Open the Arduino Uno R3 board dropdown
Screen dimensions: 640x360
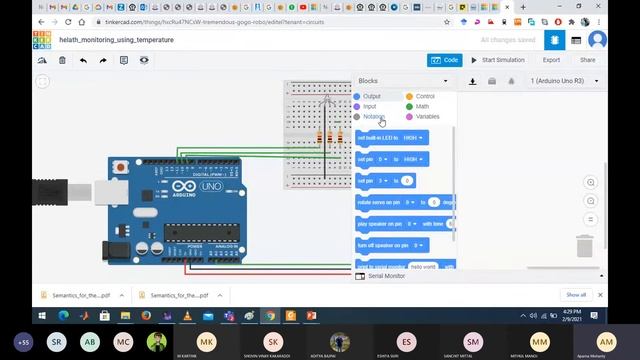pyautogui.click(x=564, y=81)
